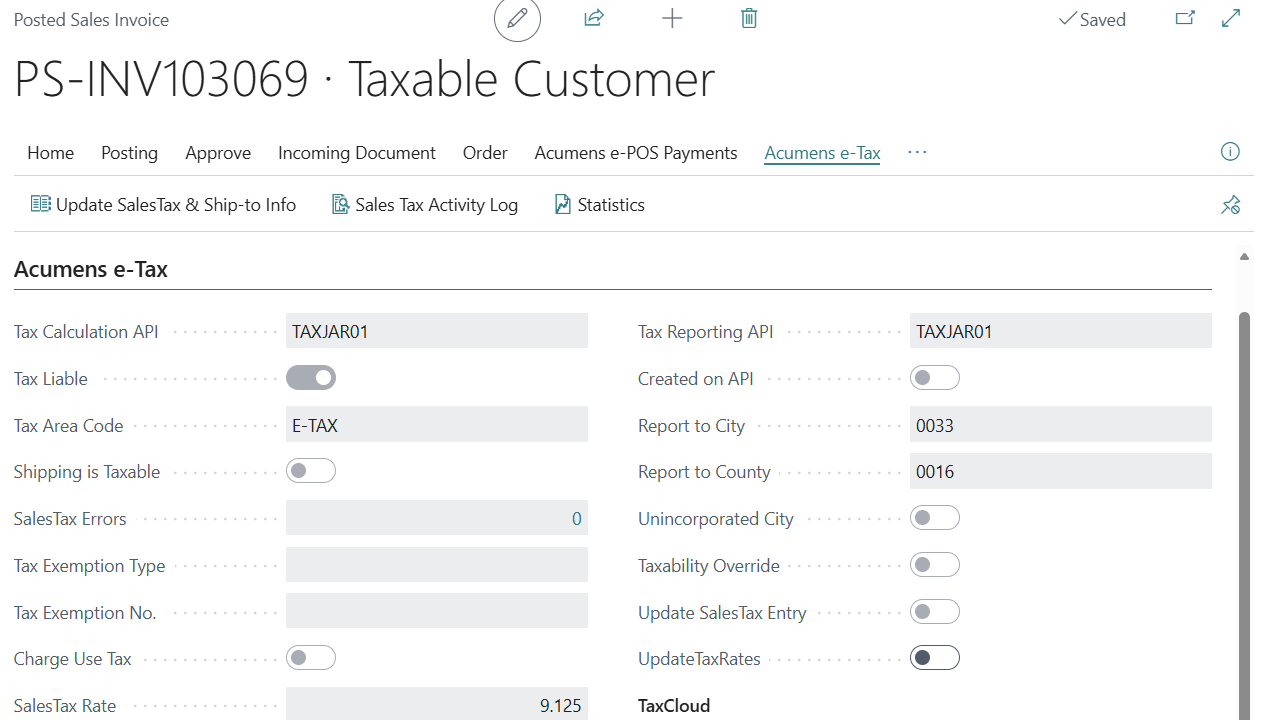Switch on Update SalesTax Entry toggle

click(935, 612)
